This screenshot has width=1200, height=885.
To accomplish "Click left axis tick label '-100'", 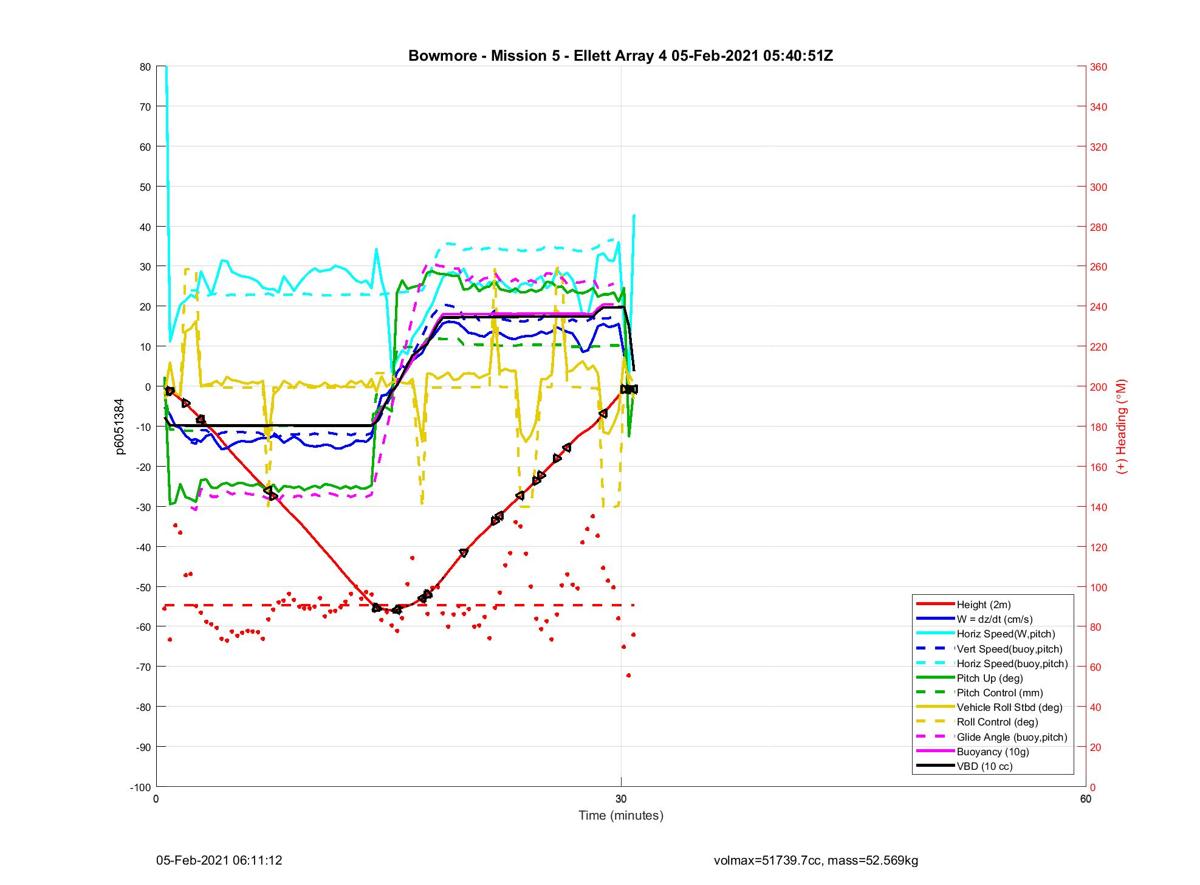I will pyautogui.click(x=140, y=787).
